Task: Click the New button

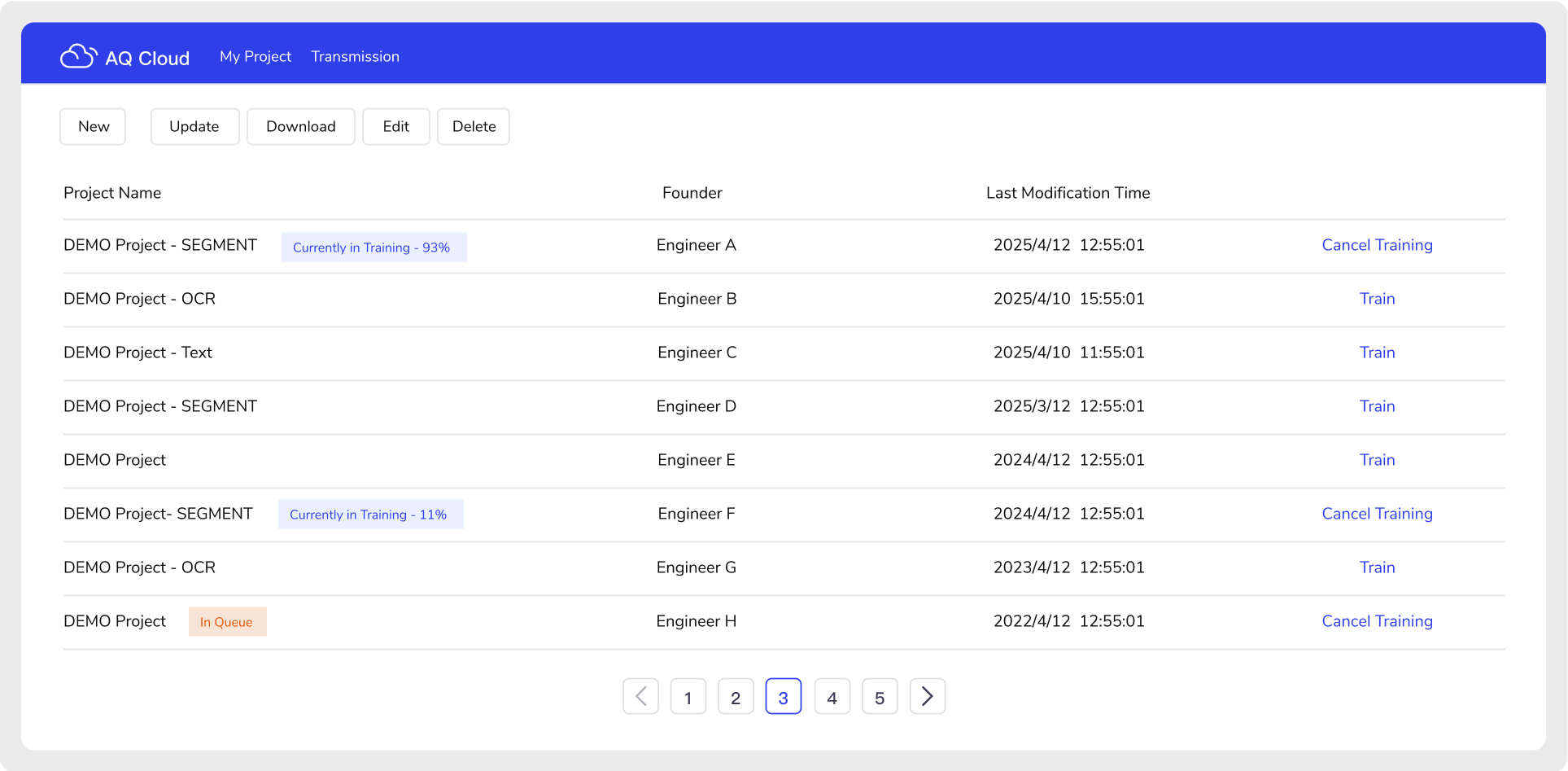Action: pyautogui.click(x=93, y=126)
